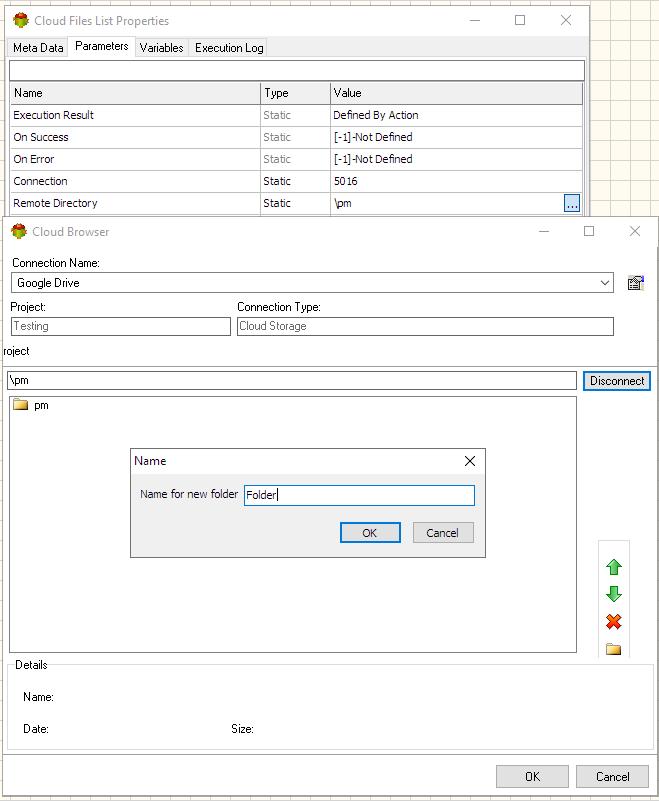The height and width of the screenshot is (801, 659).
Task: Click the Type column header
Action: (295, 93)
